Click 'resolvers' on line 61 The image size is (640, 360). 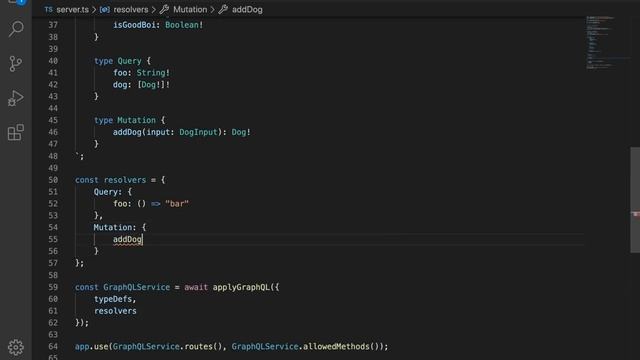pyautogui.click(x=115, y=311)
